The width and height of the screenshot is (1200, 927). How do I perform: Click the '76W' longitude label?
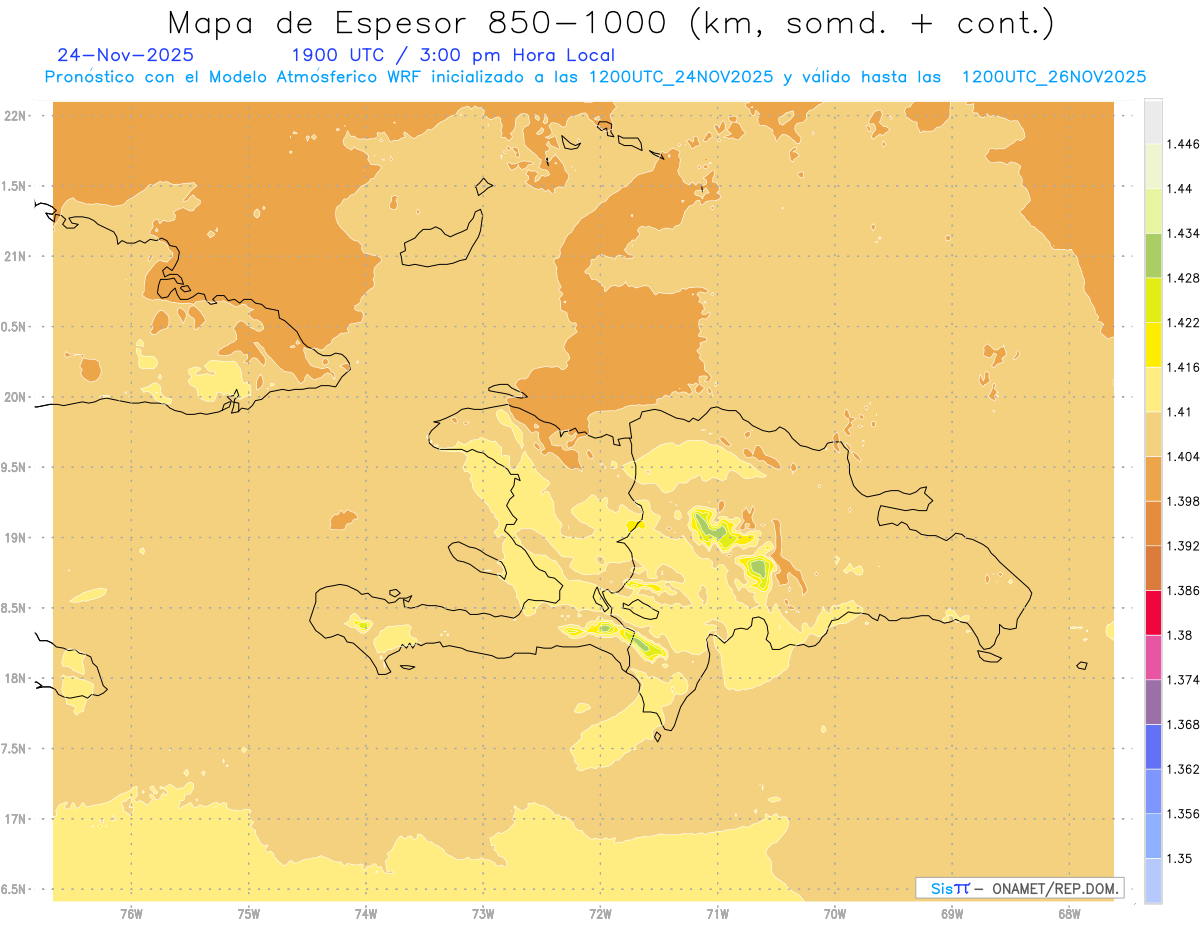click(131, 914)
